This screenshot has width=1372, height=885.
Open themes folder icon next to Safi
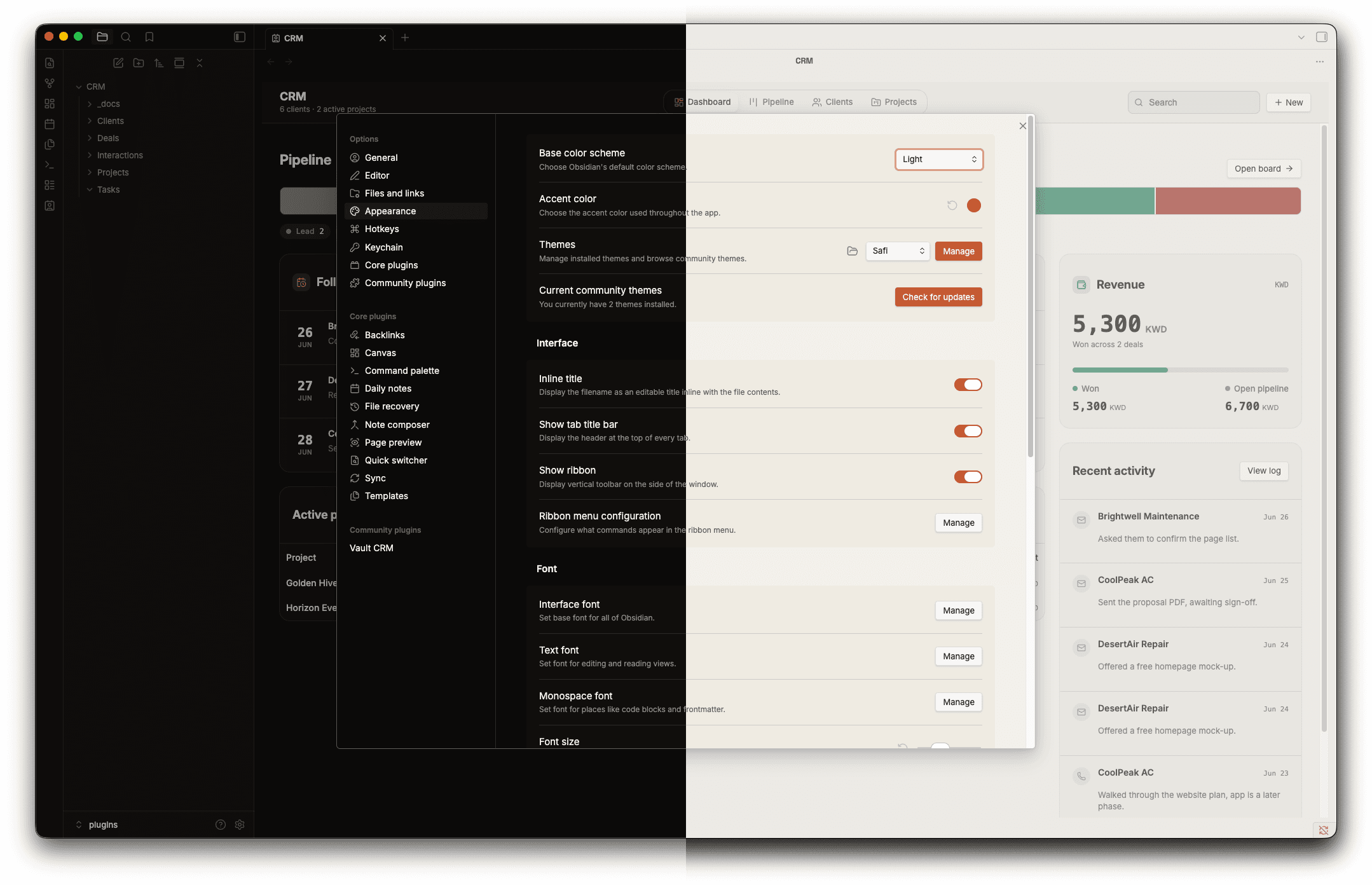point(853,251)
